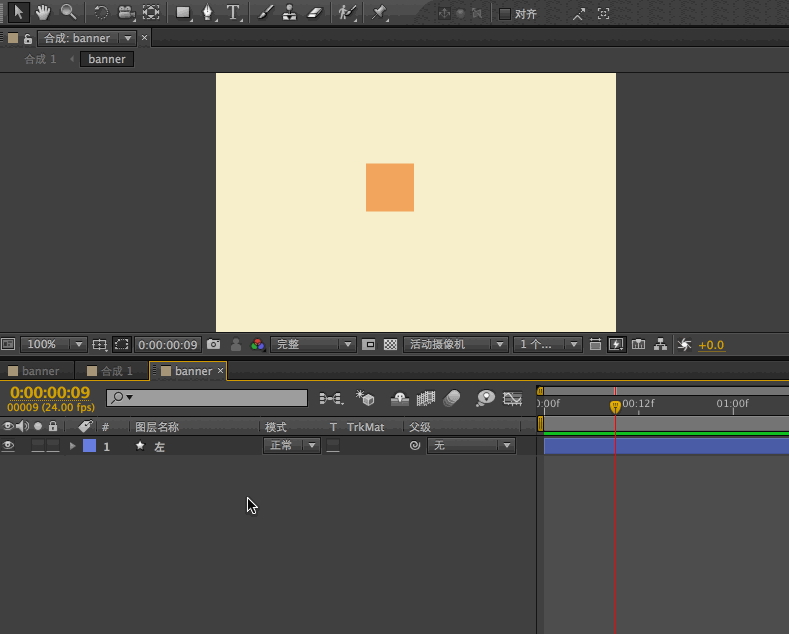Open the composition flowchart

660,345
